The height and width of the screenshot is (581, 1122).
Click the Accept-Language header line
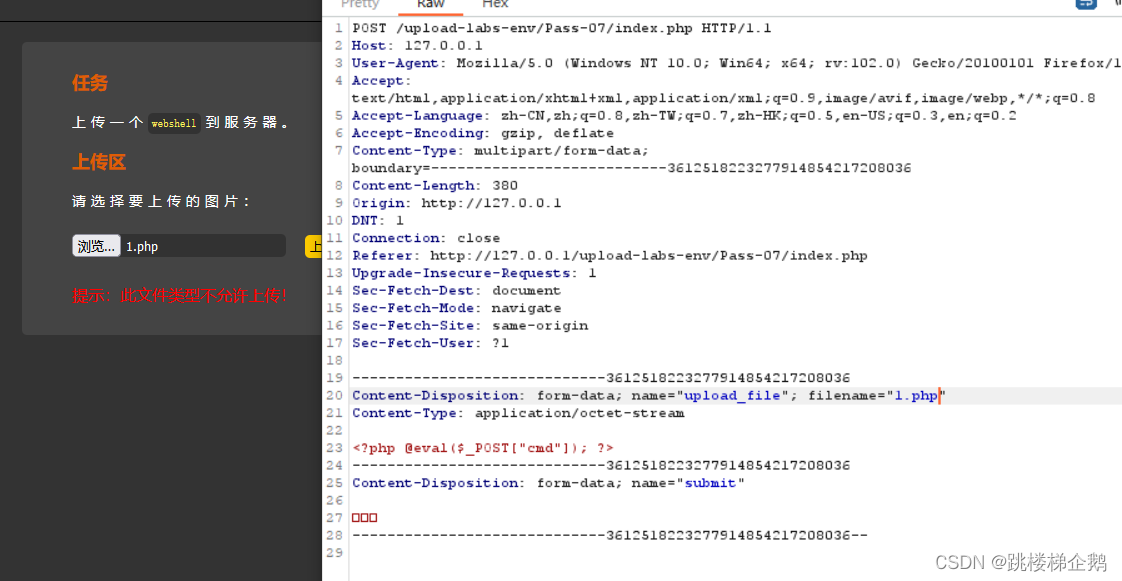pos(683,116)
